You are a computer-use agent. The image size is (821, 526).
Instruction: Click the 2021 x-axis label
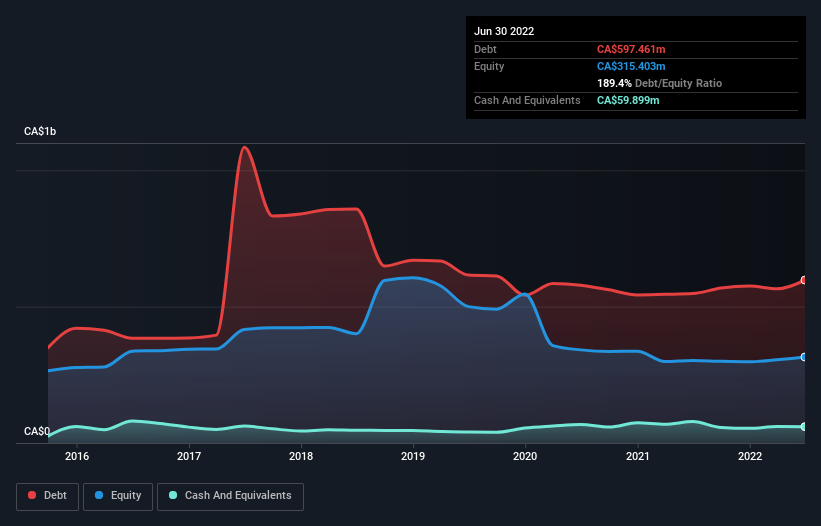(x=638, y=456)
